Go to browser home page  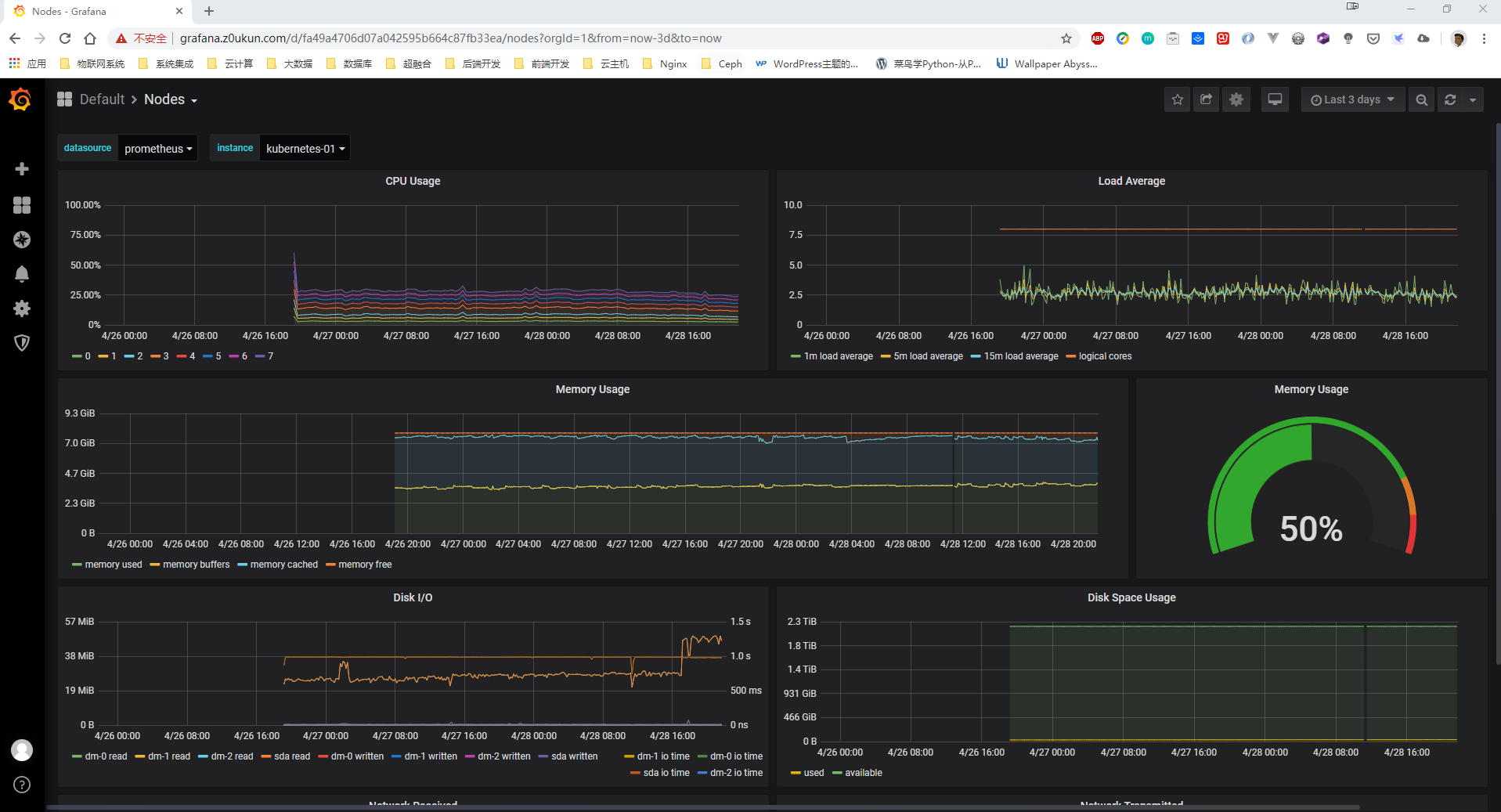[x=90, y=38]
